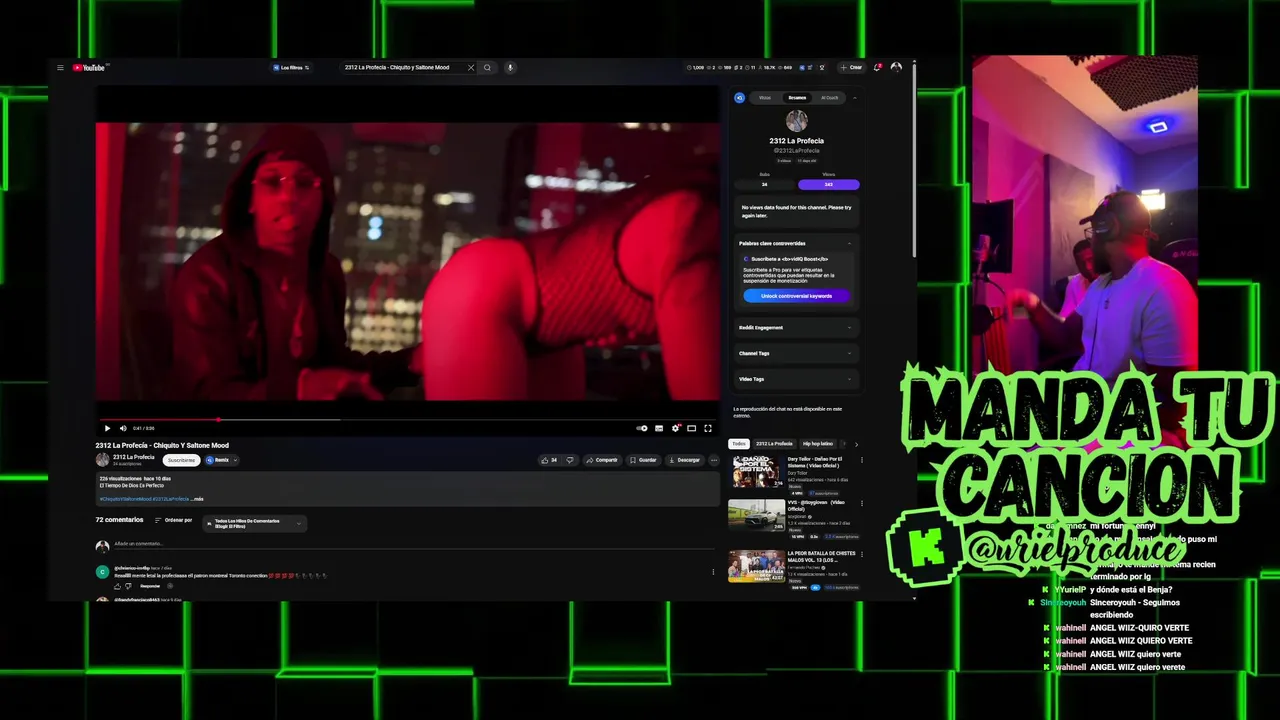Image resolution: width=1280 pixels, height=720 pixels.
Task: Click Unlock controversial keywords button
Action: coord(797,296)
